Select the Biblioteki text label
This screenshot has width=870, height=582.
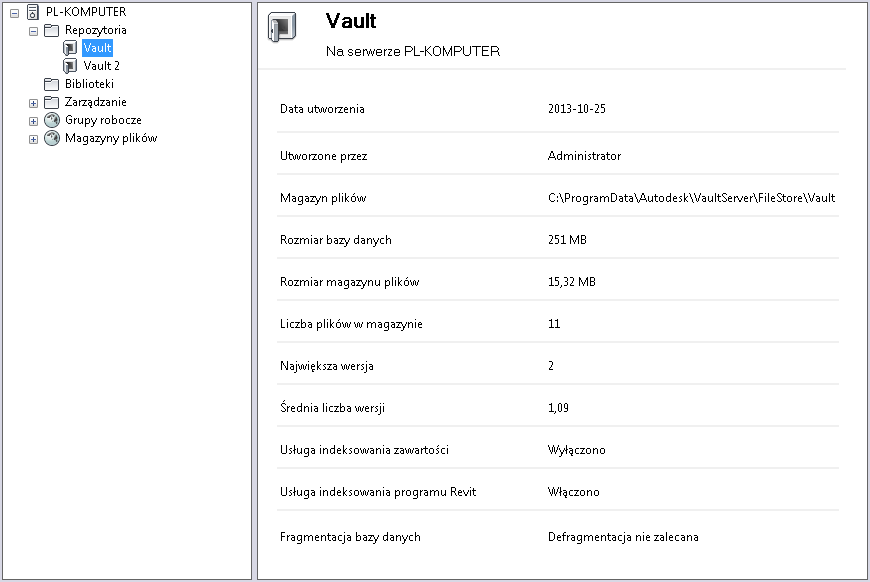click(x=89, y=84)
